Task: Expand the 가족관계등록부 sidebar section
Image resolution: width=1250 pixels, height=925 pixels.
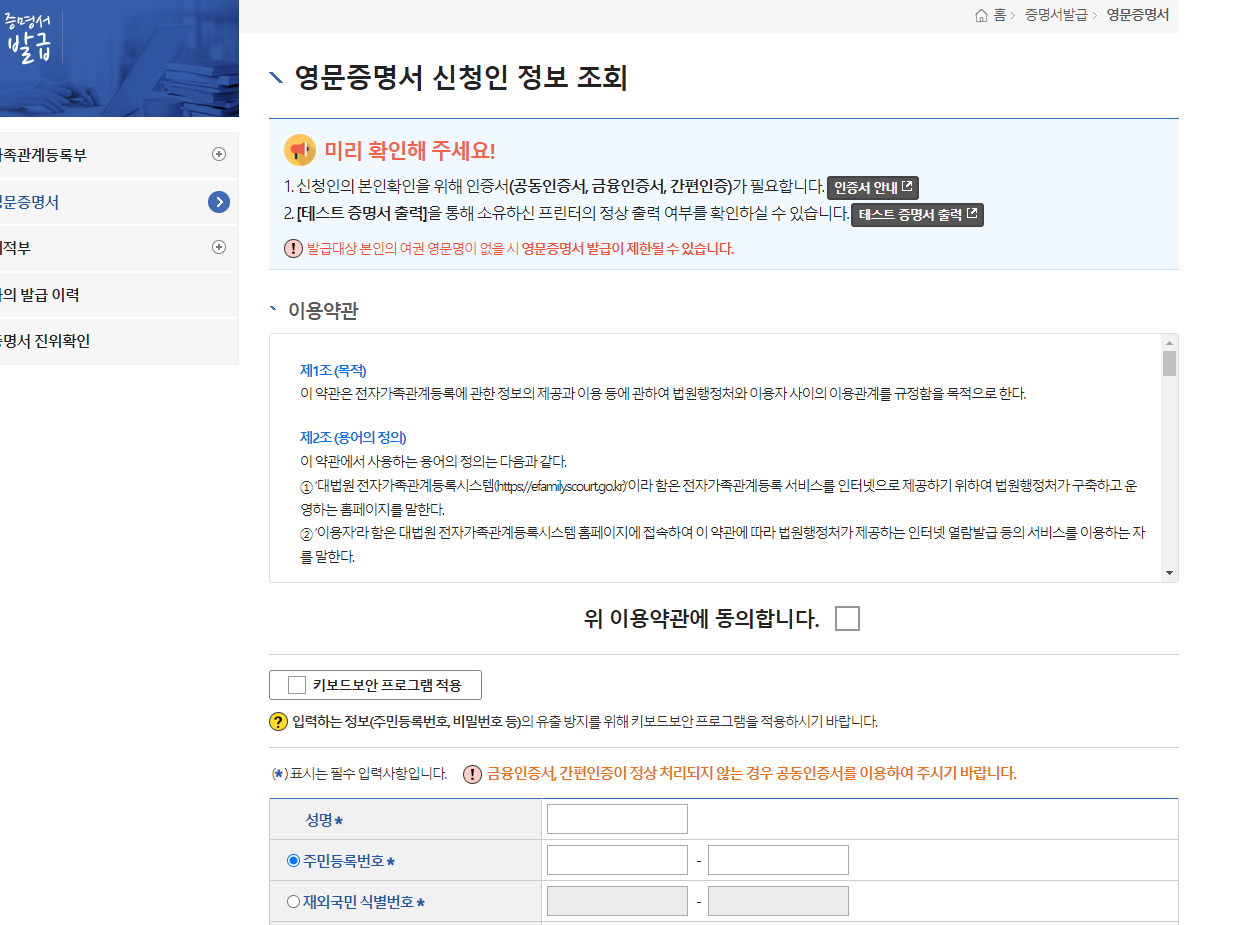Action: point(218,154)
